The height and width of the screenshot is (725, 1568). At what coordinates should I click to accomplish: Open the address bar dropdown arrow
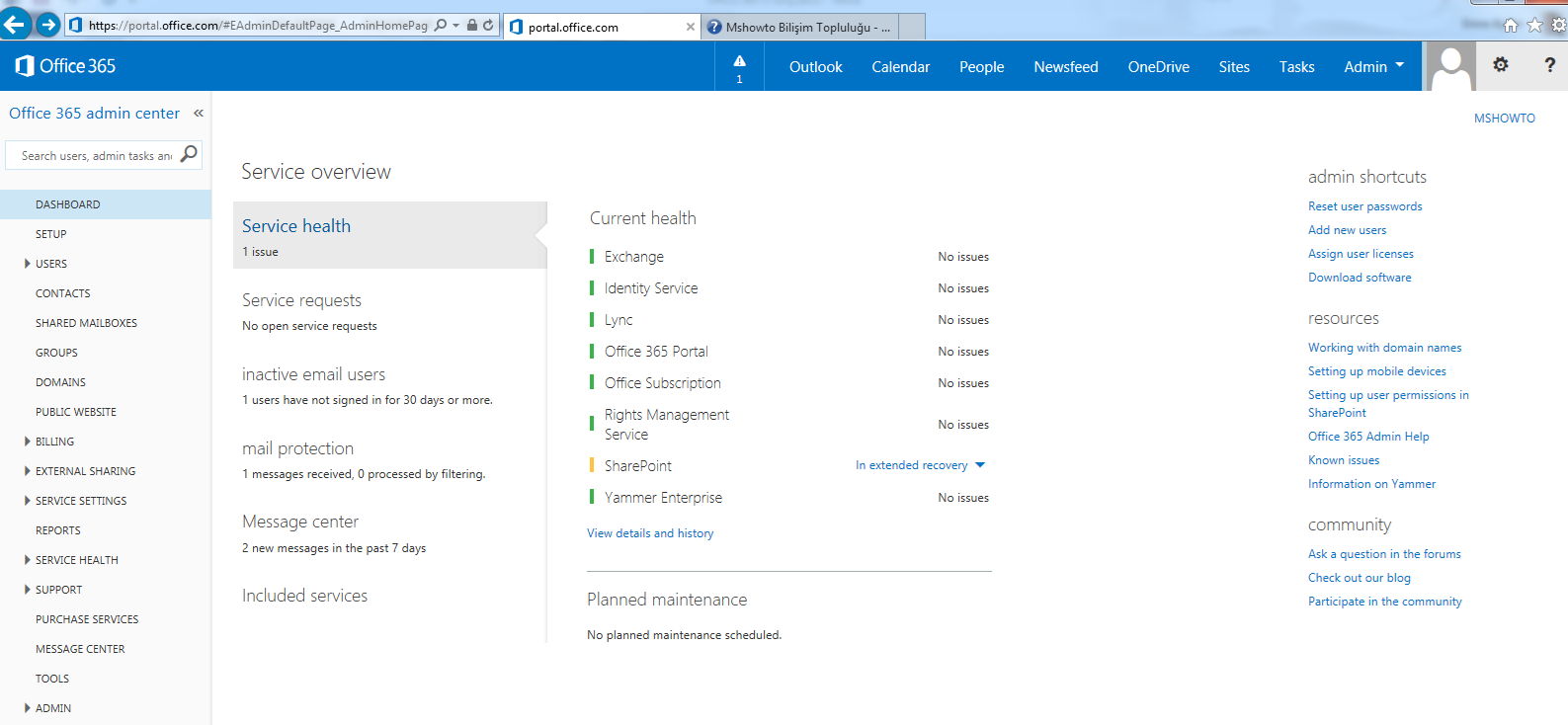pos(456,26)
